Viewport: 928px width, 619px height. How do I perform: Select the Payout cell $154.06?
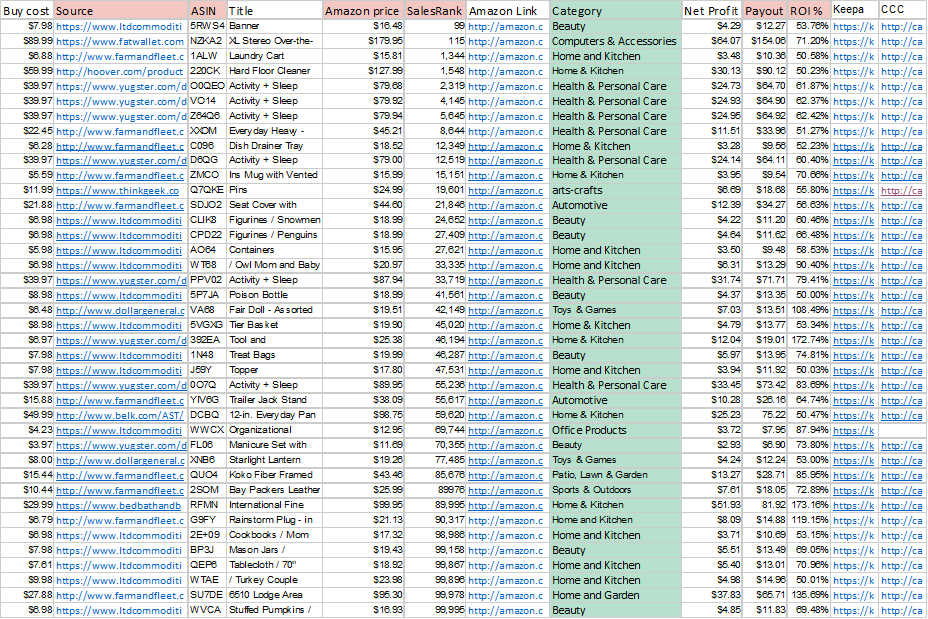tap(765, 41)
